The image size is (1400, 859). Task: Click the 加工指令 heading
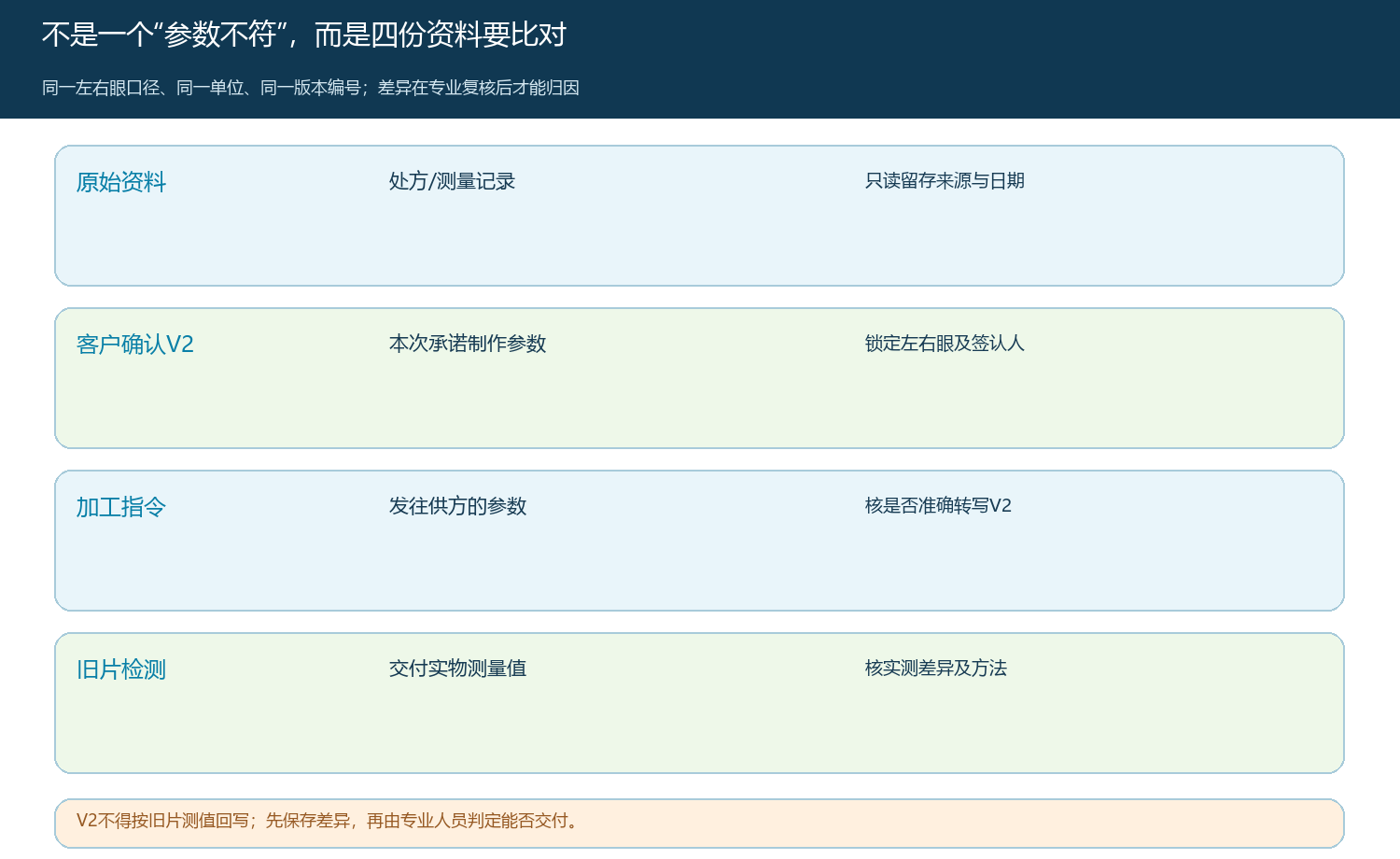(121, 507)
